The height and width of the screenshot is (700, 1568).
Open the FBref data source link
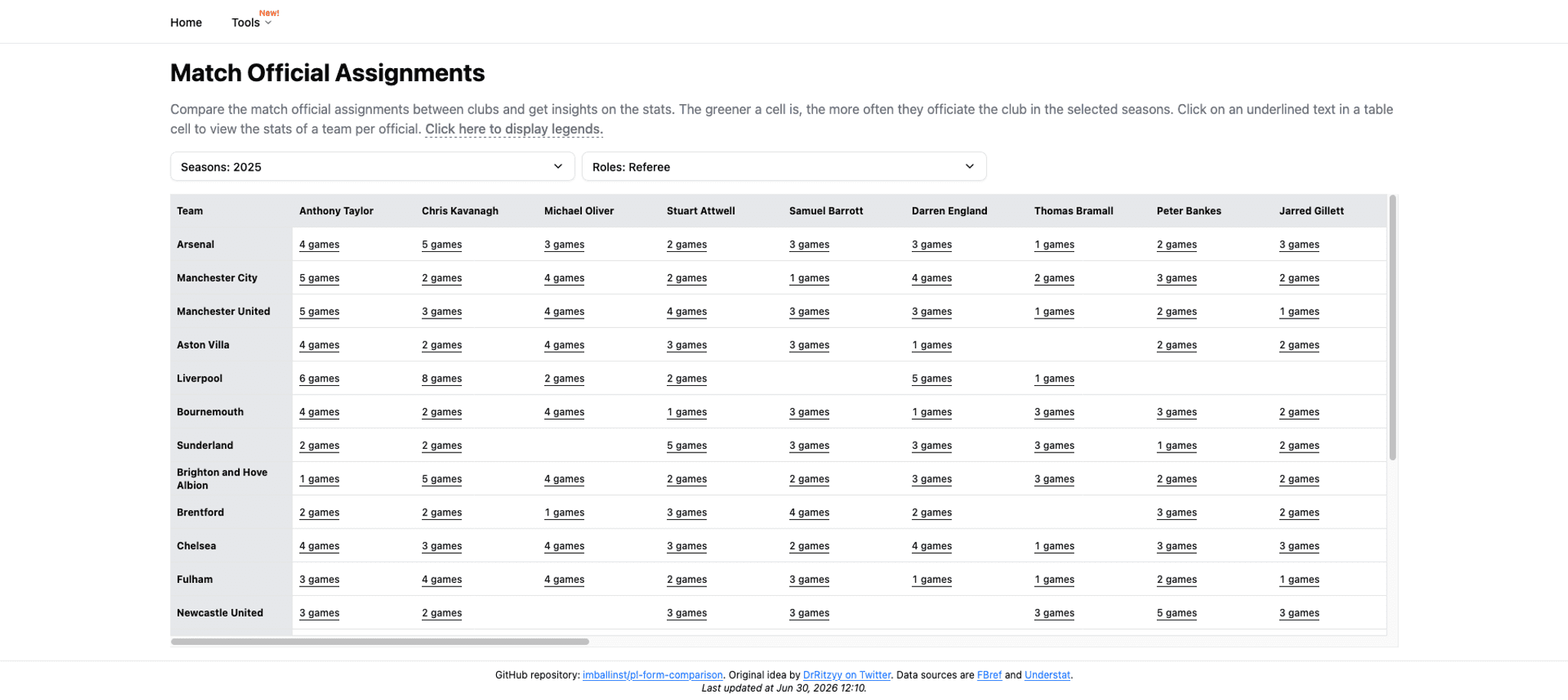[989, 675]
